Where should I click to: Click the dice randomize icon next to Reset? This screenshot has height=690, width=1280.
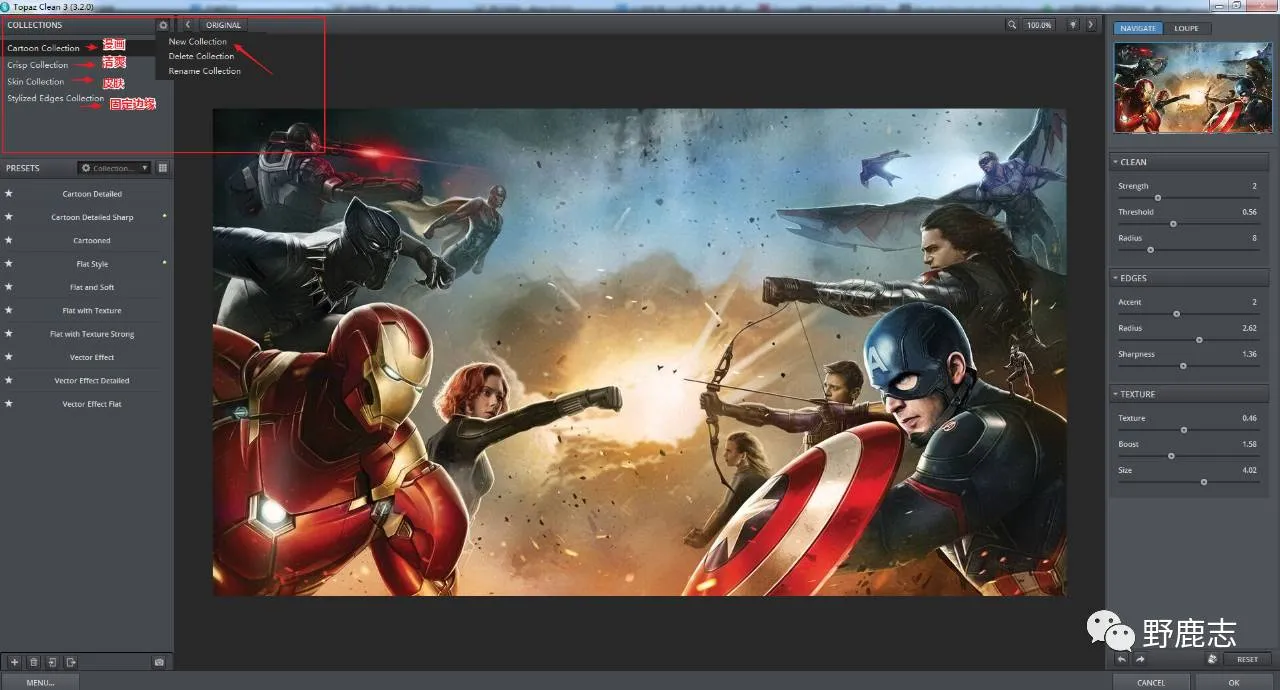1212,659
